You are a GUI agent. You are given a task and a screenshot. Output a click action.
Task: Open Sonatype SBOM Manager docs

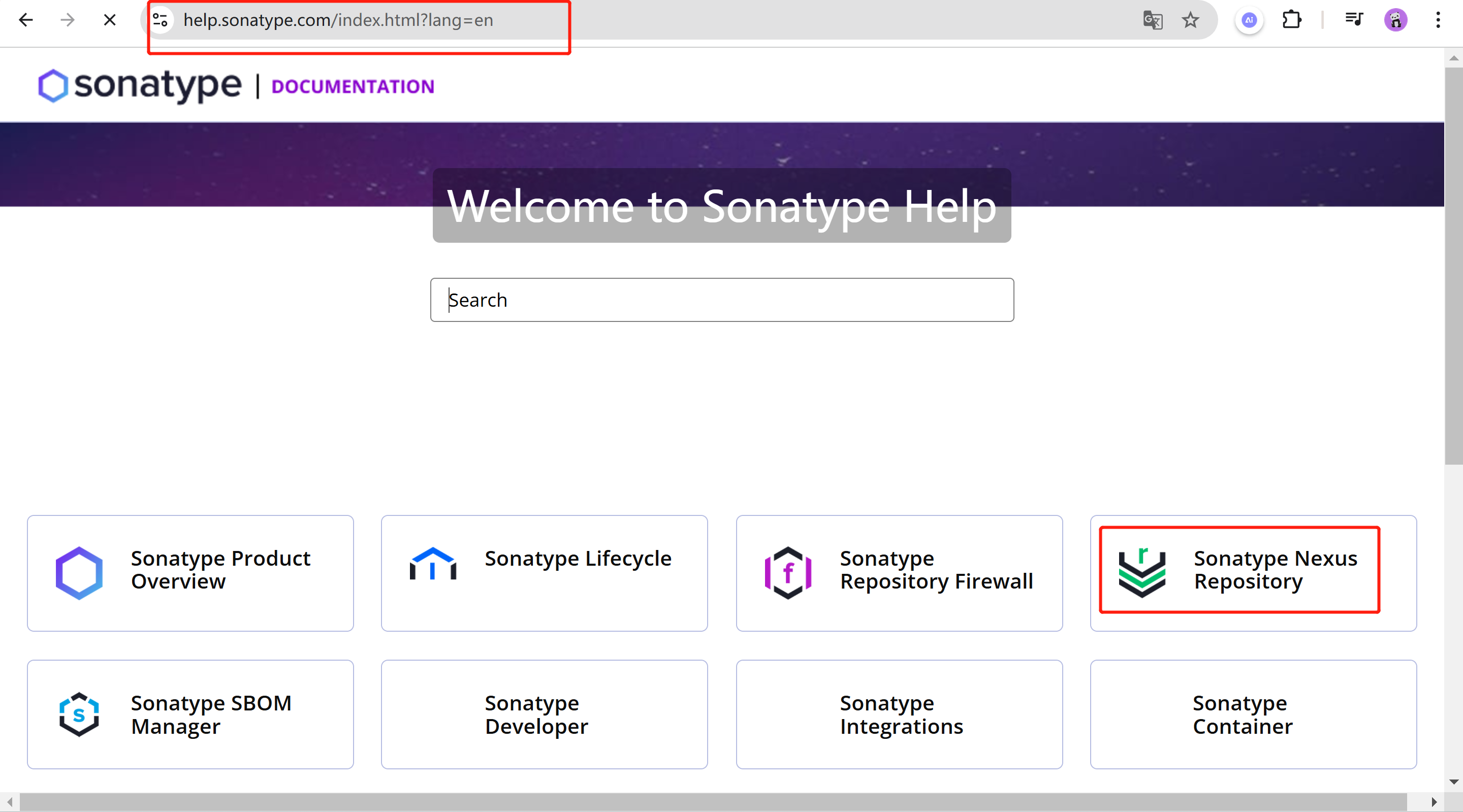190,714
